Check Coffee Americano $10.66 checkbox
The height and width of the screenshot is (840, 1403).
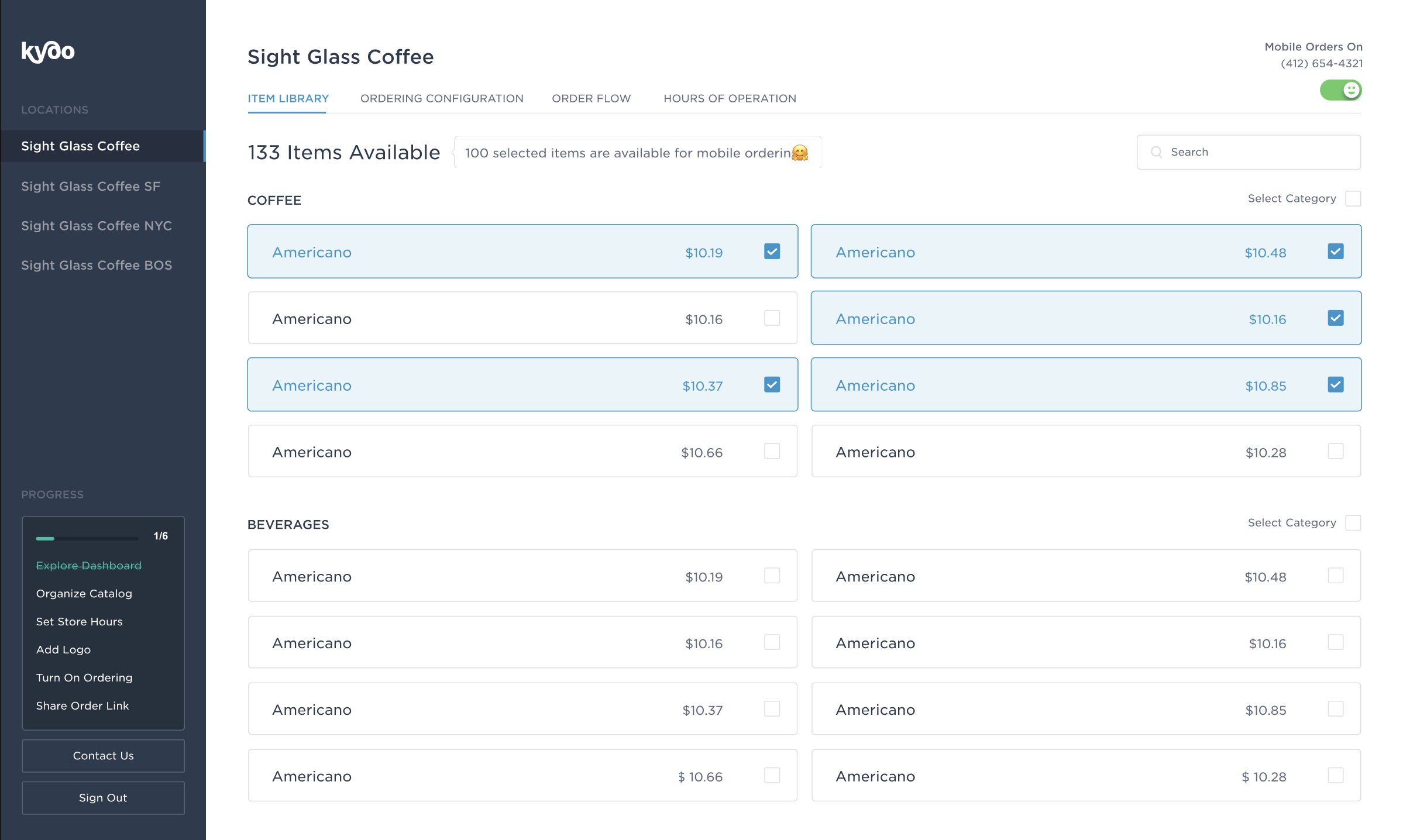[772, 452]
